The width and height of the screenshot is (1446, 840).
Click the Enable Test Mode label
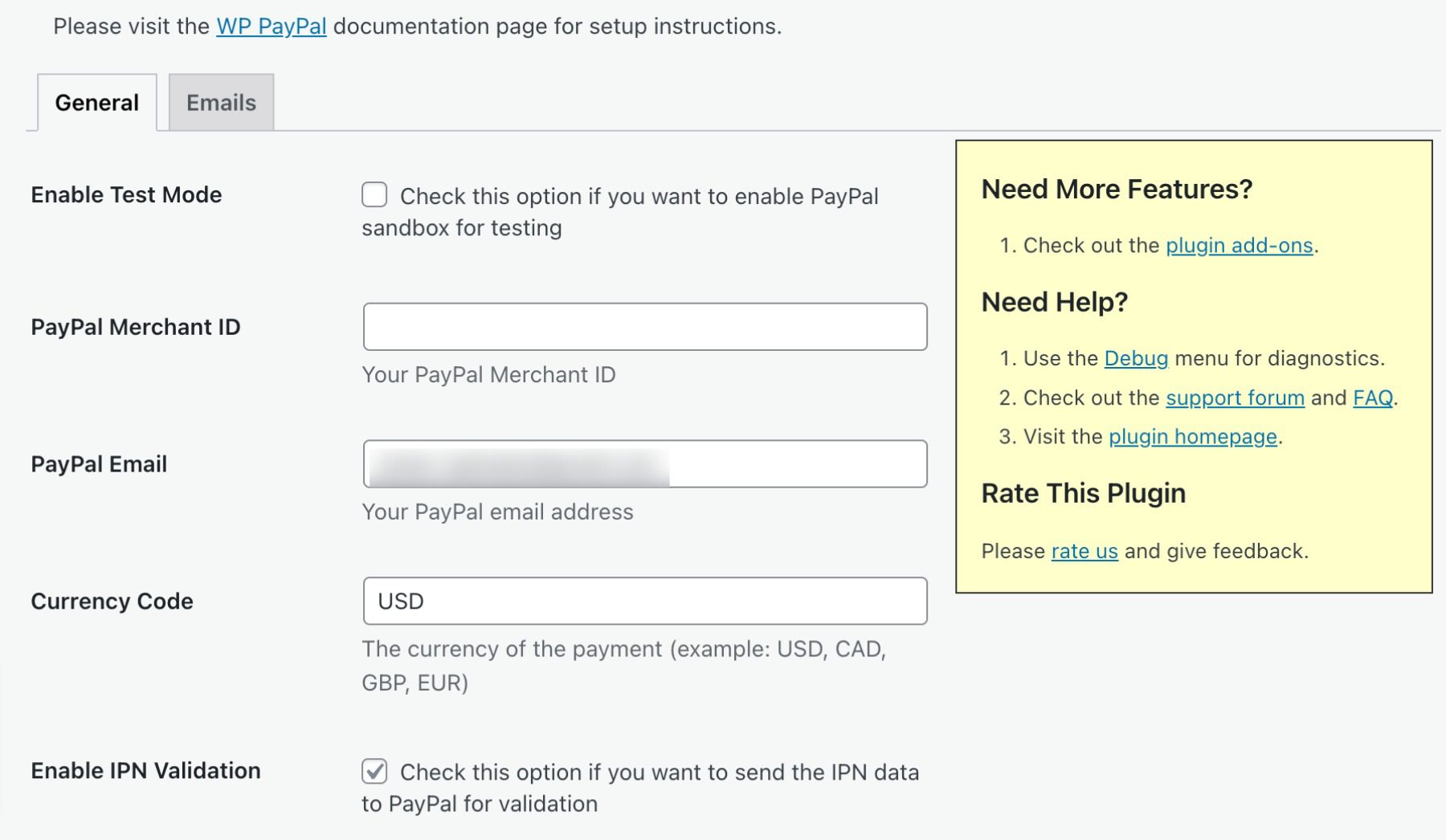point(126,194)
